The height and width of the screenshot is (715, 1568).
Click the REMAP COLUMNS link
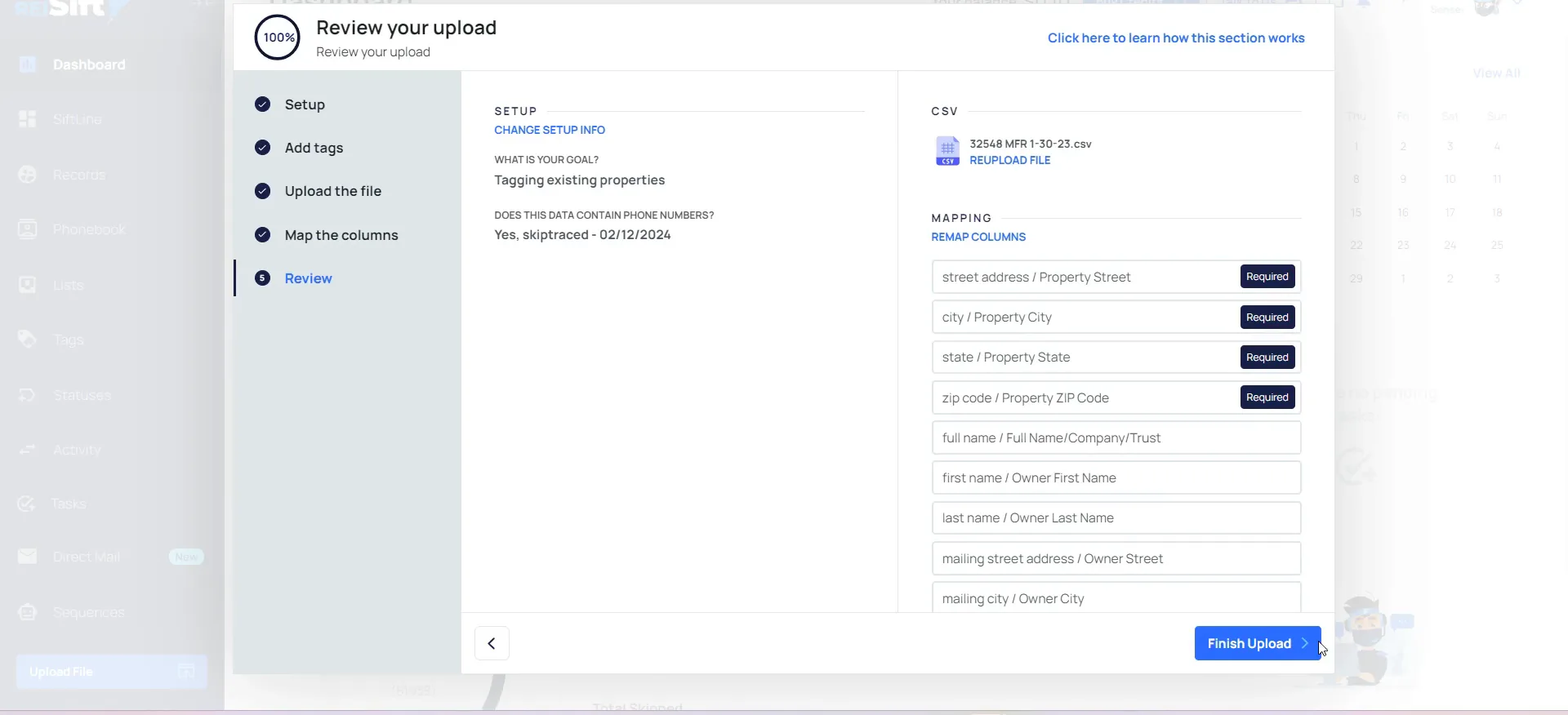pyautogui.click(x=978, y=237)
